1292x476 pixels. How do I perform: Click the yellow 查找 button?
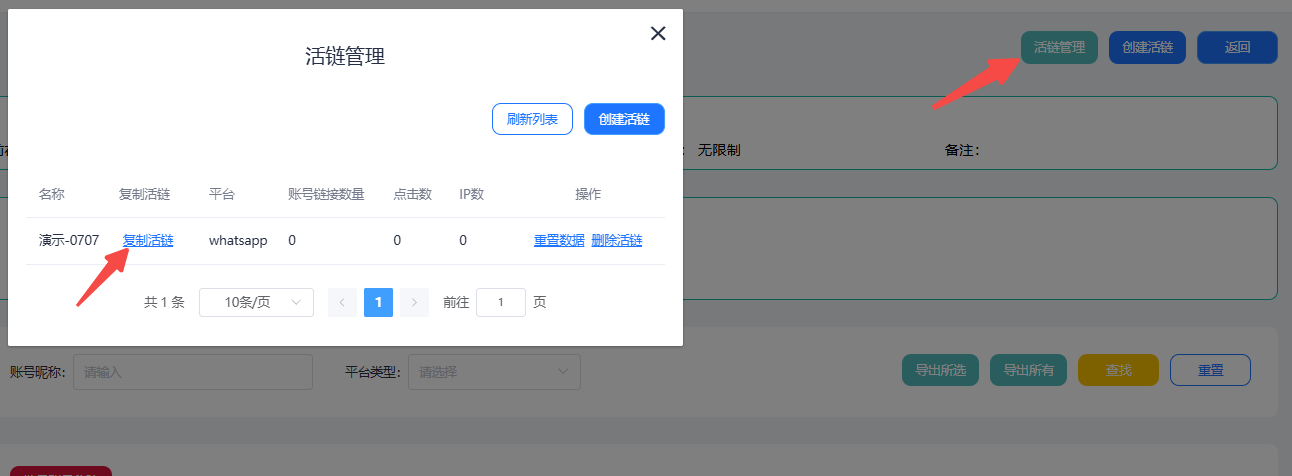[1118, 370]
